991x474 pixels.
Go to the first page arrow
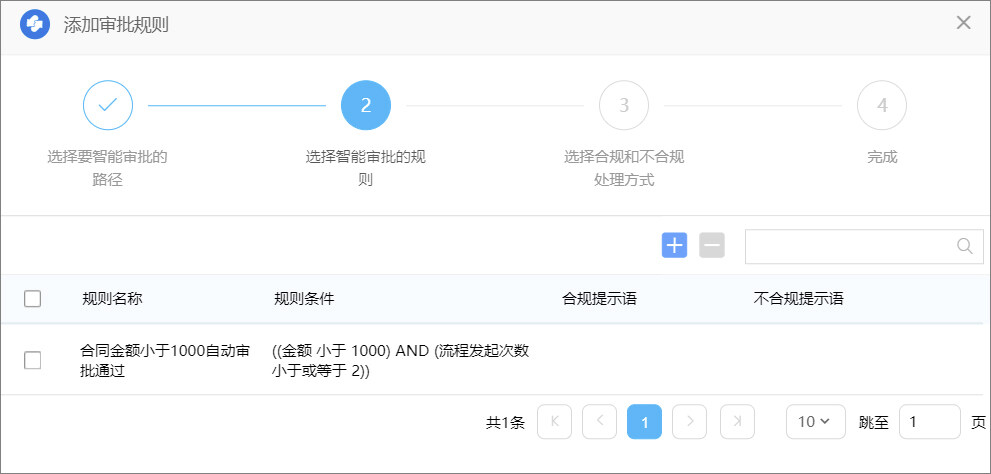[x=554, y=422]
